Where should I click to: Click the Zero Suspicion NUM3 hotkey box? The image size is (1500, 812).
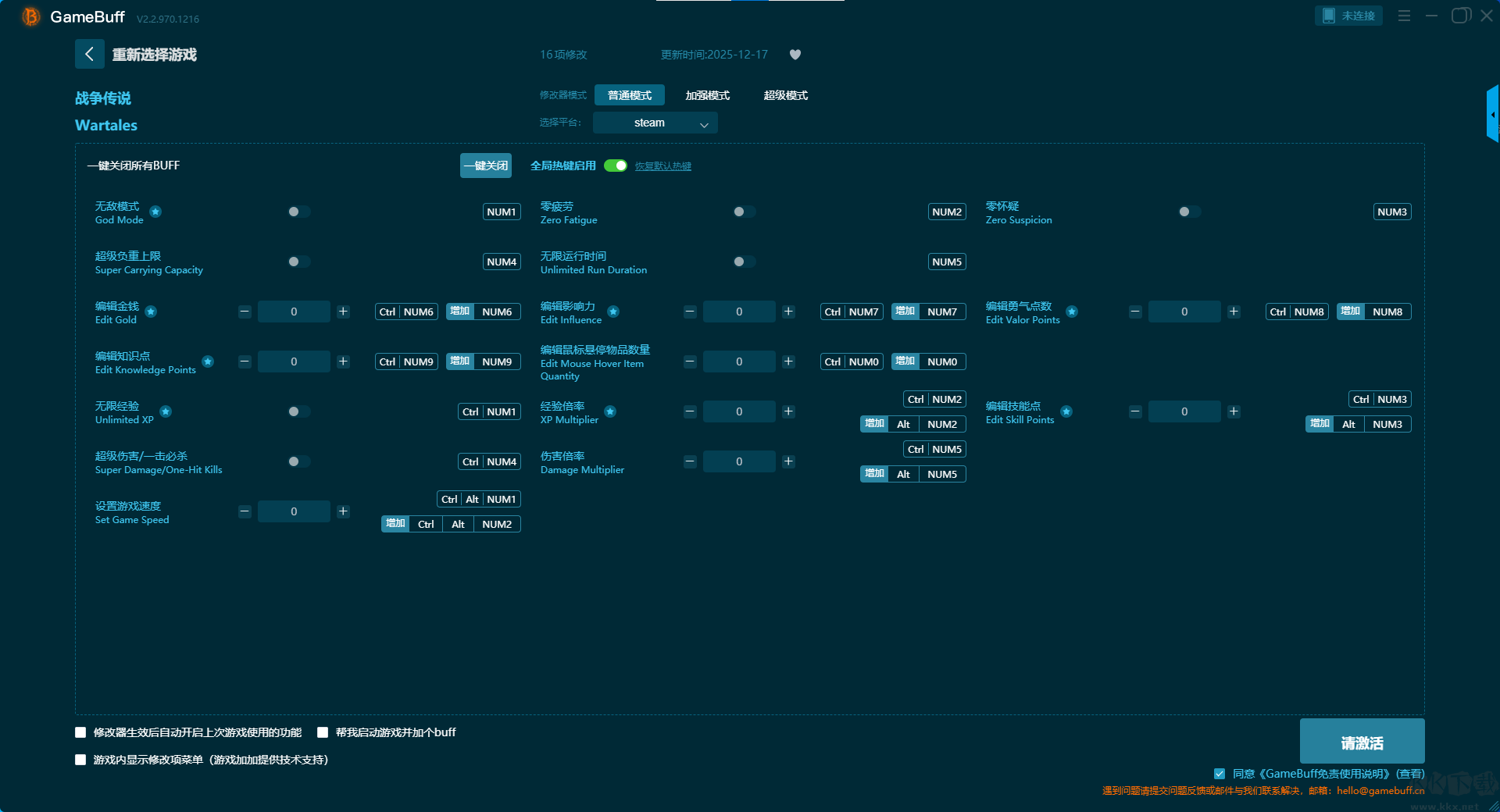click(x=1392, y=212)
